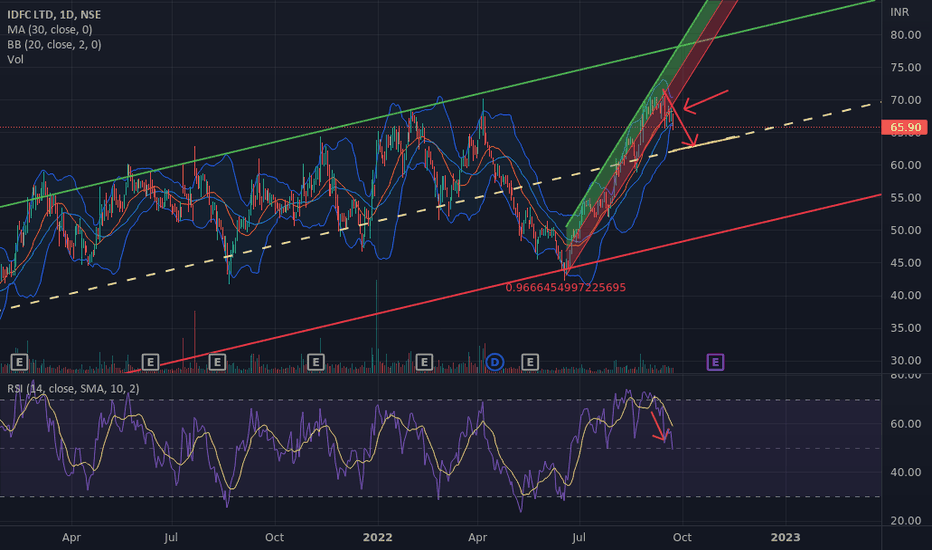Click the 50.00 price axis value

click(x=906, y=230)
